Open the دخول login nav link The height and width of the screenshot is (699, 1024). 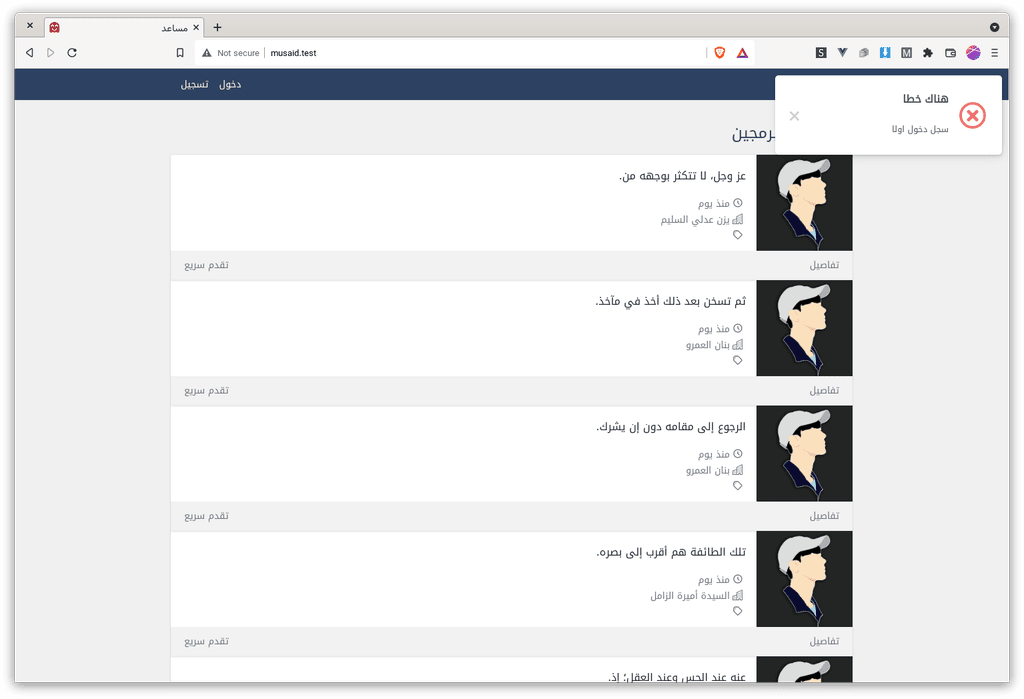[x=230, y=84]
